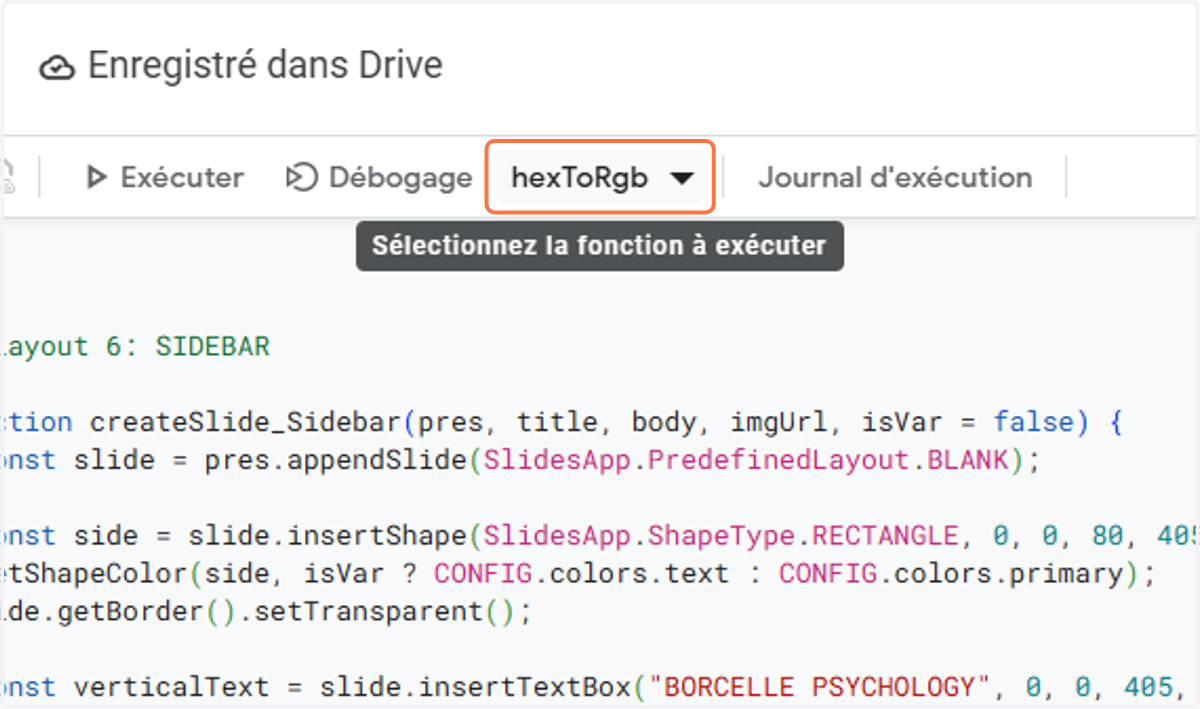The width and height of the screenshot is (1200, 709).
Task: Click 'SlidesApp.PredefinedLayout.BLANK' in code
Action: [748, 461]
